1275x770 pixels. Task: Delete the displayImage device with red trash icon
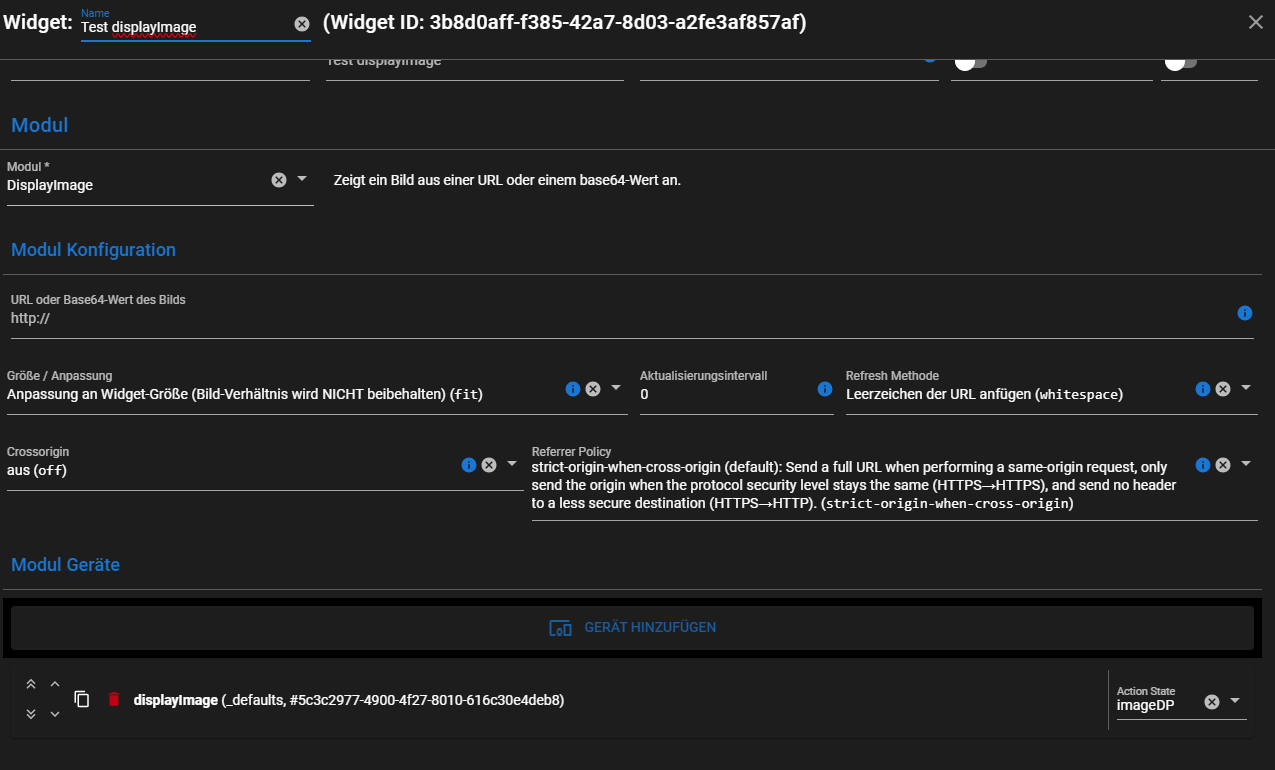coord(114,700)
